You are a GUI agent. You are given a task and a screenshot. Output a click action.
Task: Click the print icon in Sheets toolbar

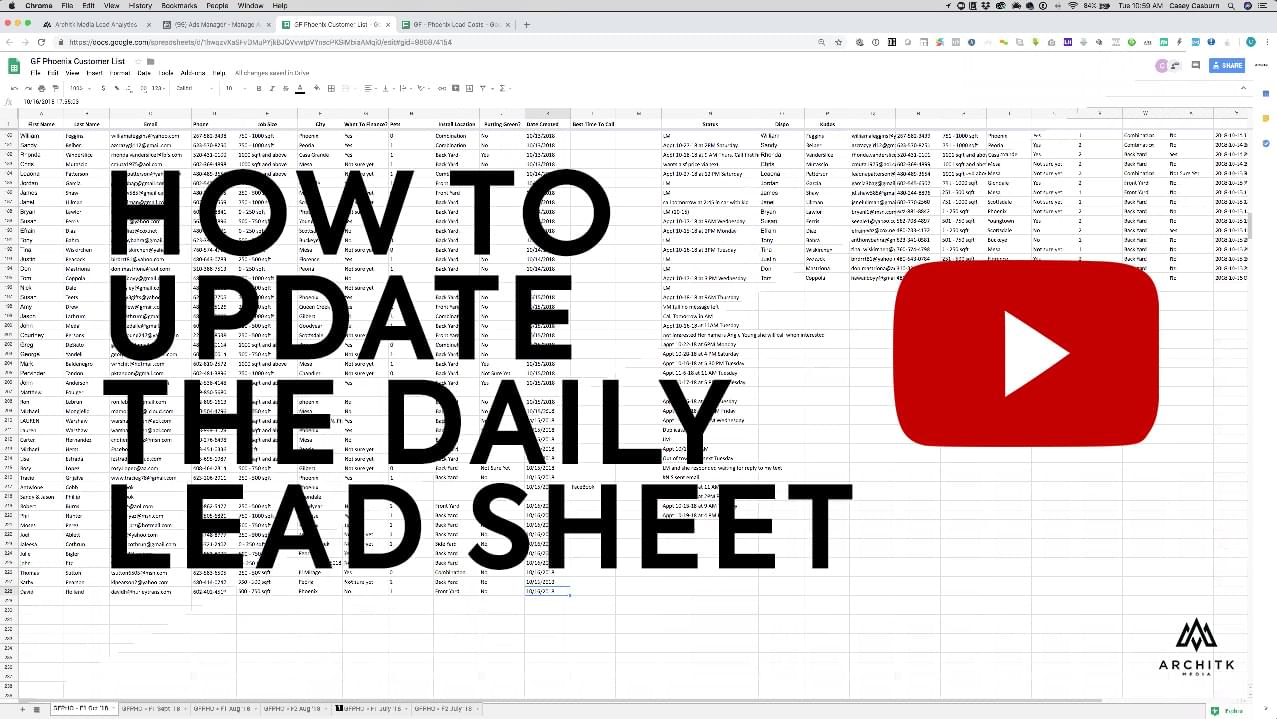[x=41, y=88]
